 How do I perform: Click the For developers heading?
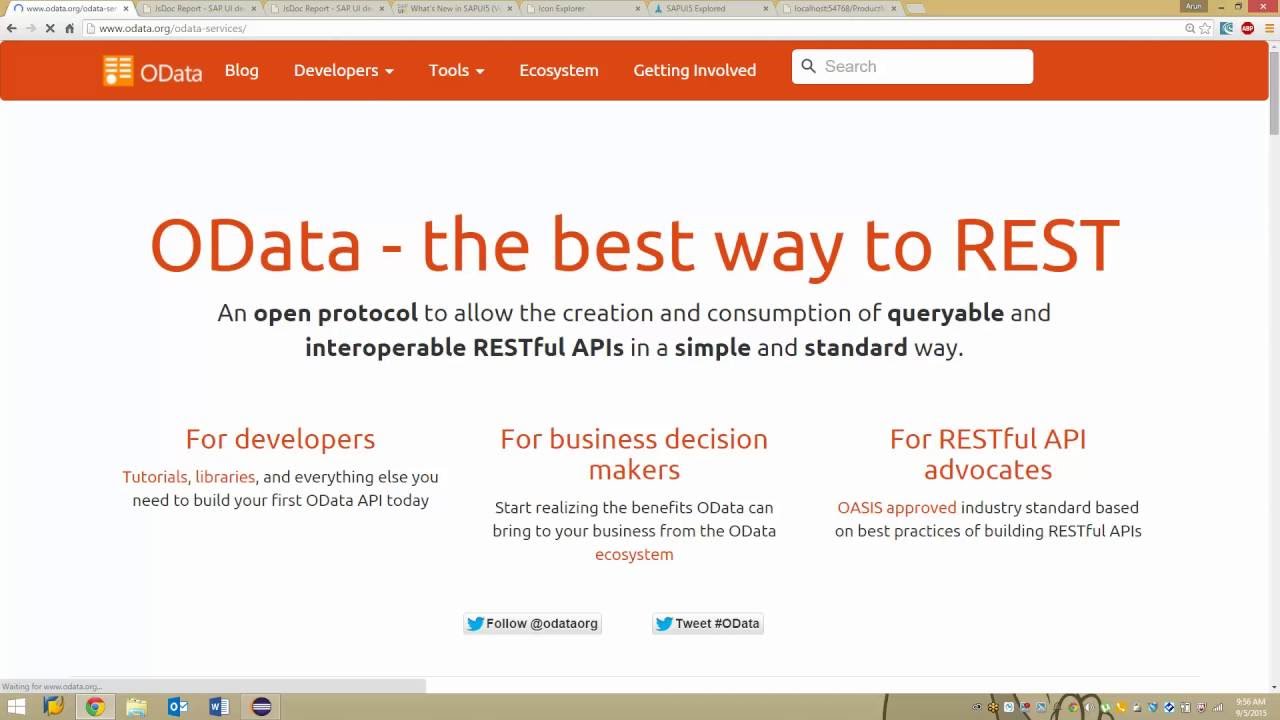point(280,439)
